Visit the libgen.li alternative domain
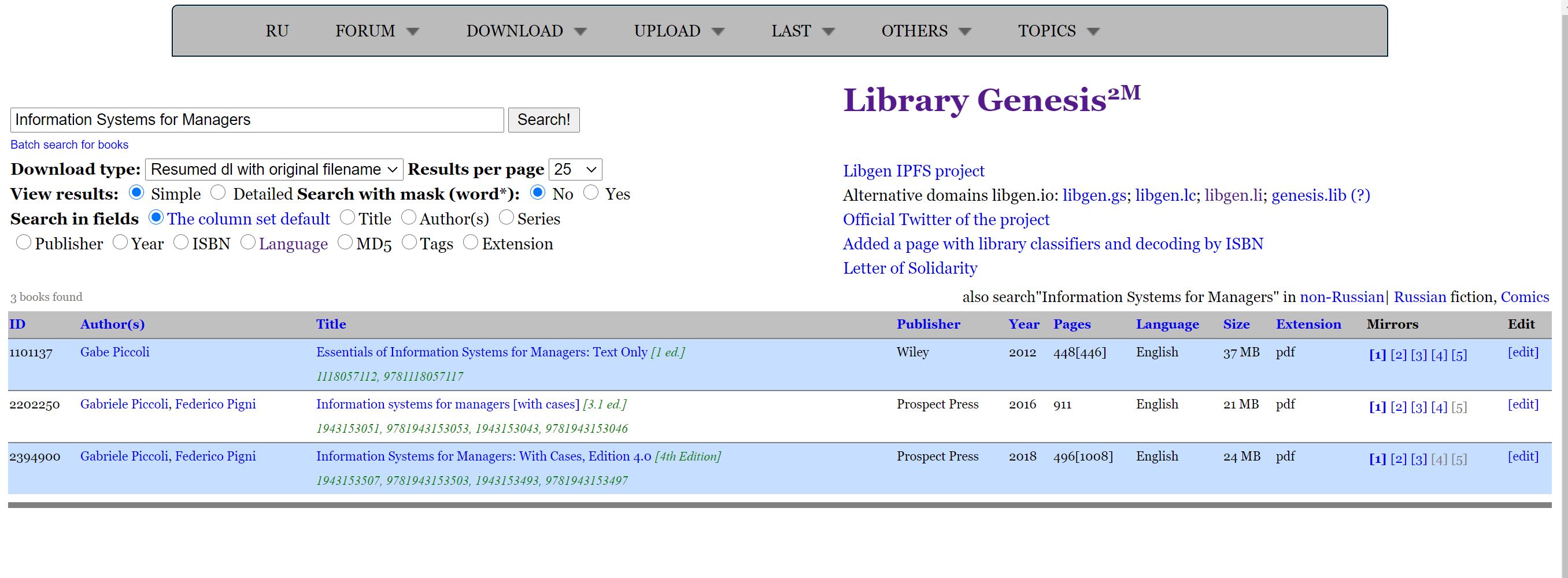The height and width of the screenshot is (578, 1568). pos(1233,196)
